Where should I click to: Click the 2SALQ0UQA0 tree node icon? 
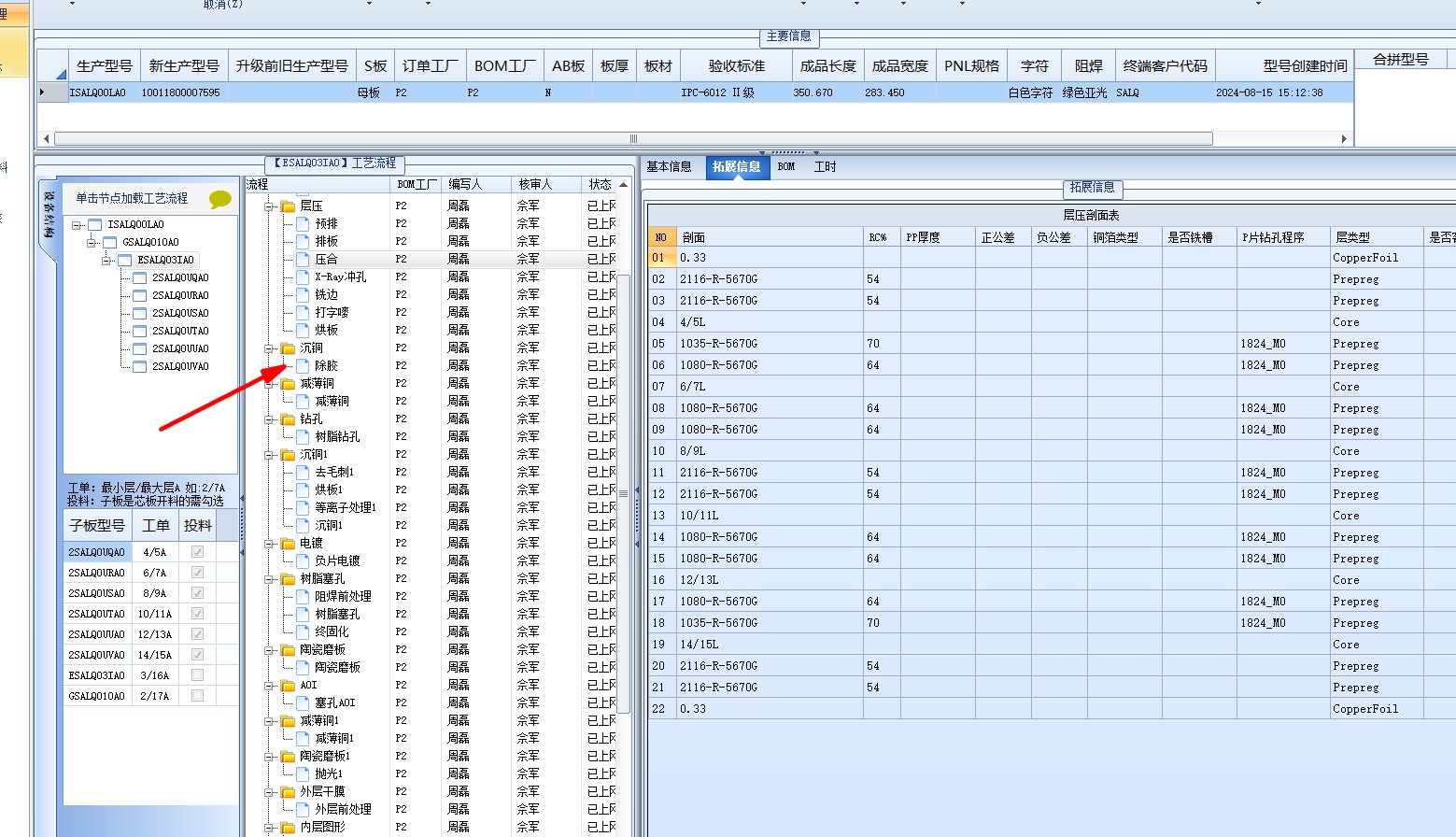pyautogui.click(x=139, y=277)
